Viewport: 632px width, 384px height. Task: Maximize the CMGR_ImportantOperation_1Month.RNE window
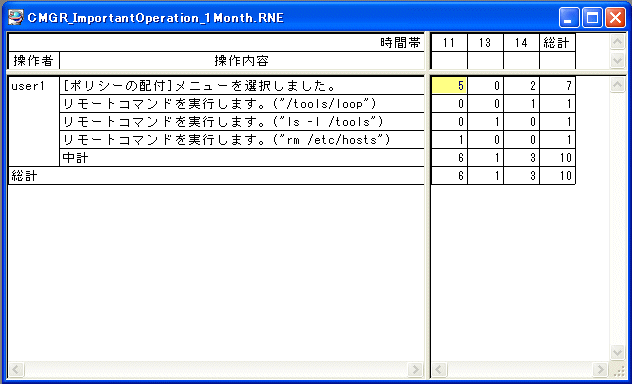click(x=592, y=18)
